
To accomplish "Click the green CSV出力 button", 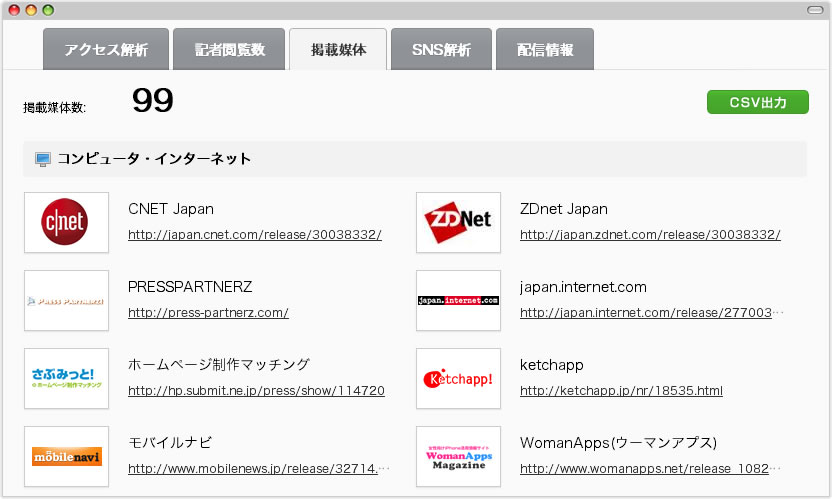I will (x=757, y=102).
